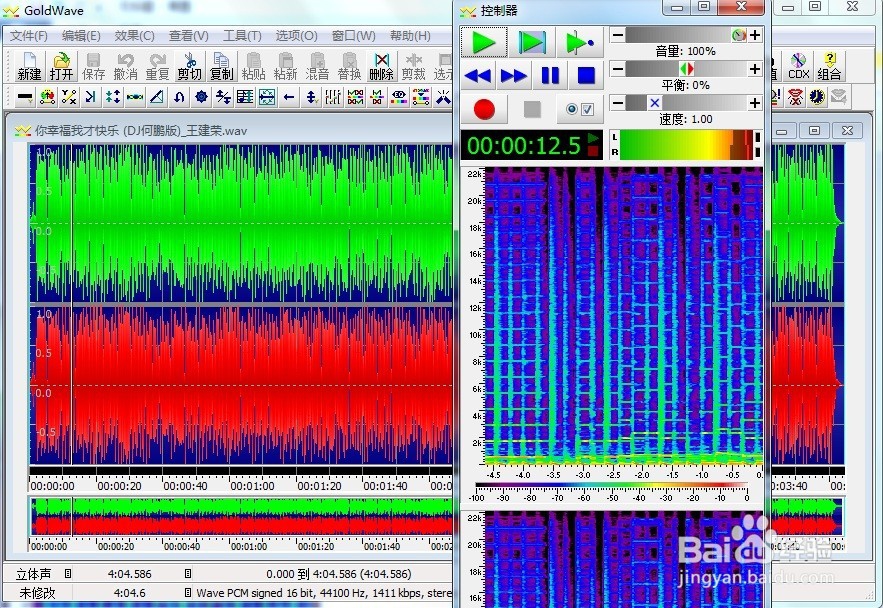
Task: Click the balance slider red-green marker
Action: coord(686,69)
